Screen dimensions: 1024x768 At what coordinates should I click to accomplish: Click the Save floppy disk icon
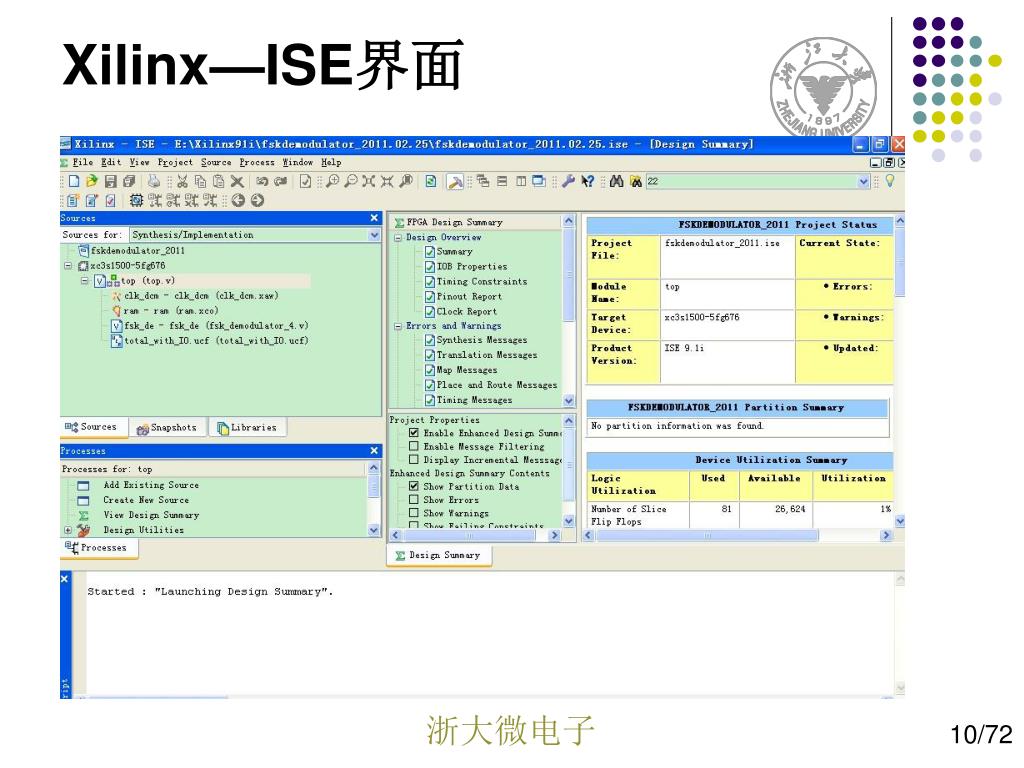(x=111, y=181)
